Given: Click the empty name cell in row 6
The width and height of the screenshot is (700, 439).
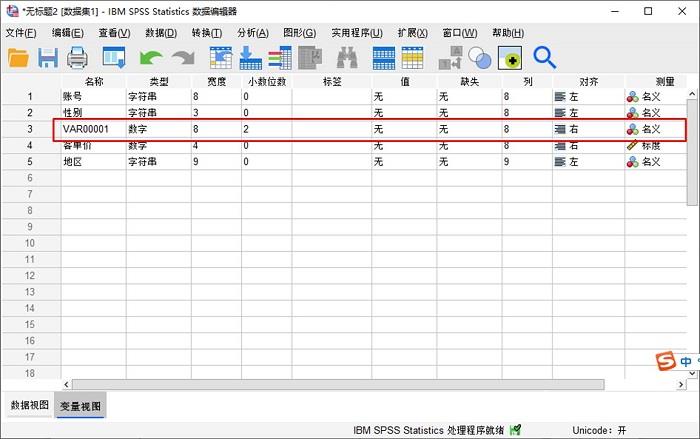Looking at the screenshot, I should click(x=93, y=178).
